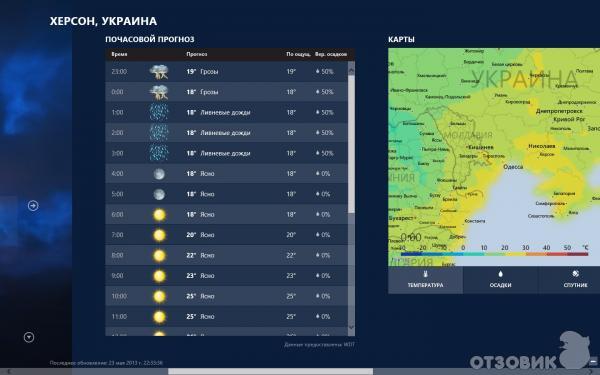This screenshot has width=600, height=375.
Task: Click the Херсон, Украина title
Action: click(x=103, y=21)
